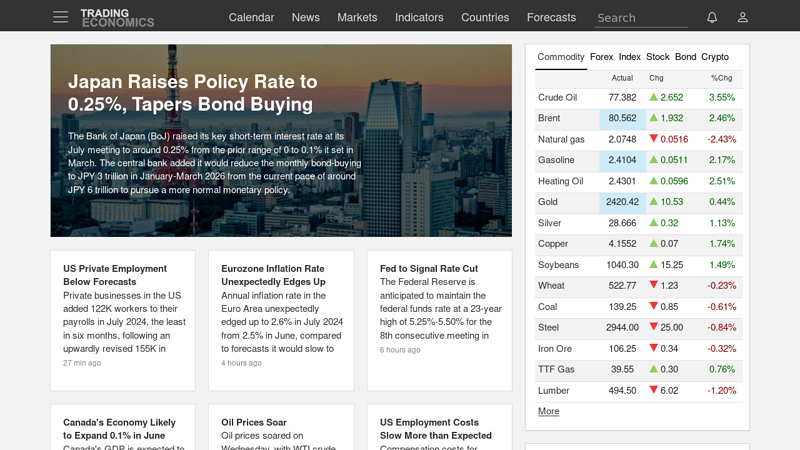Open US Private Employment Below Forecasts article
The width and height of the screenshot is (800, 450).
(115, 275)
